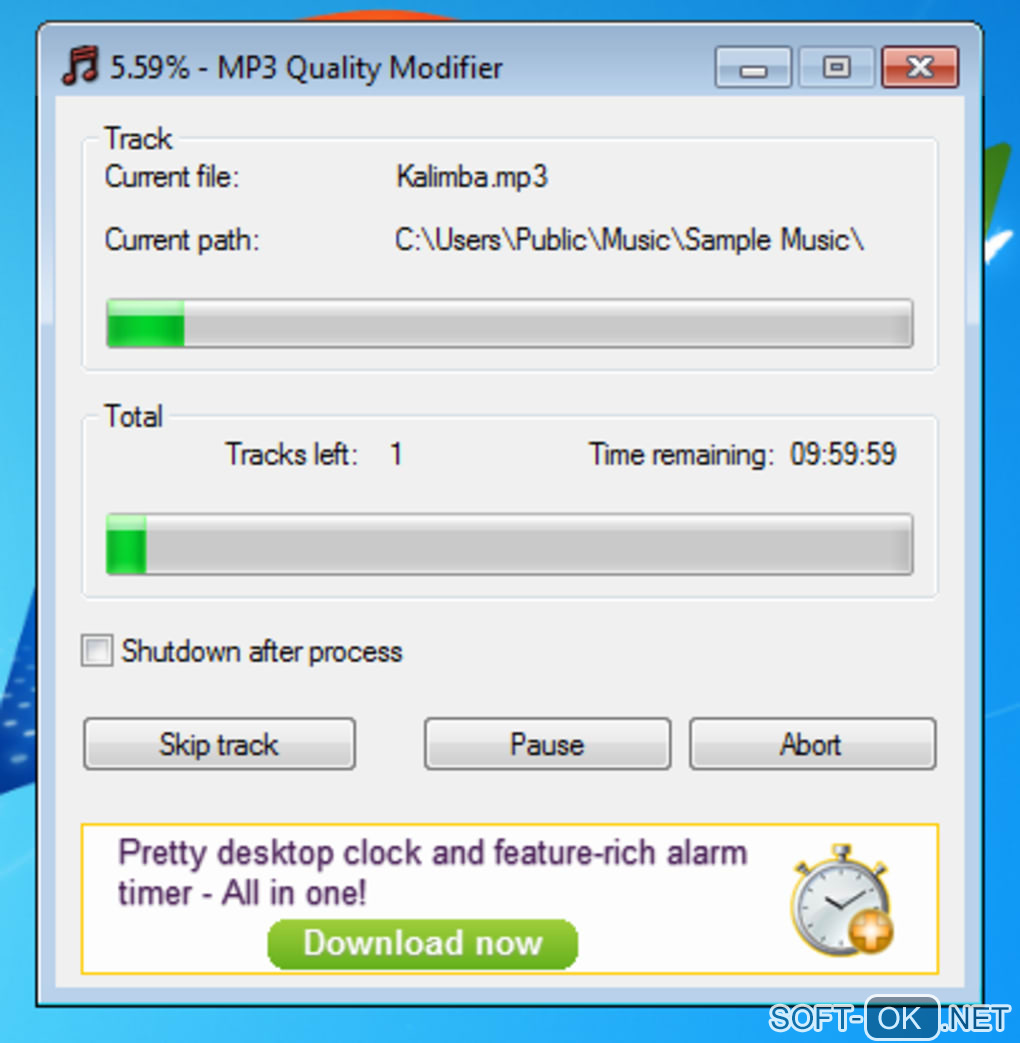The width and height of the screenshot is (1020, 1043).
Task: Enable Shutdown after process checkbox
Action: (97, 650)
